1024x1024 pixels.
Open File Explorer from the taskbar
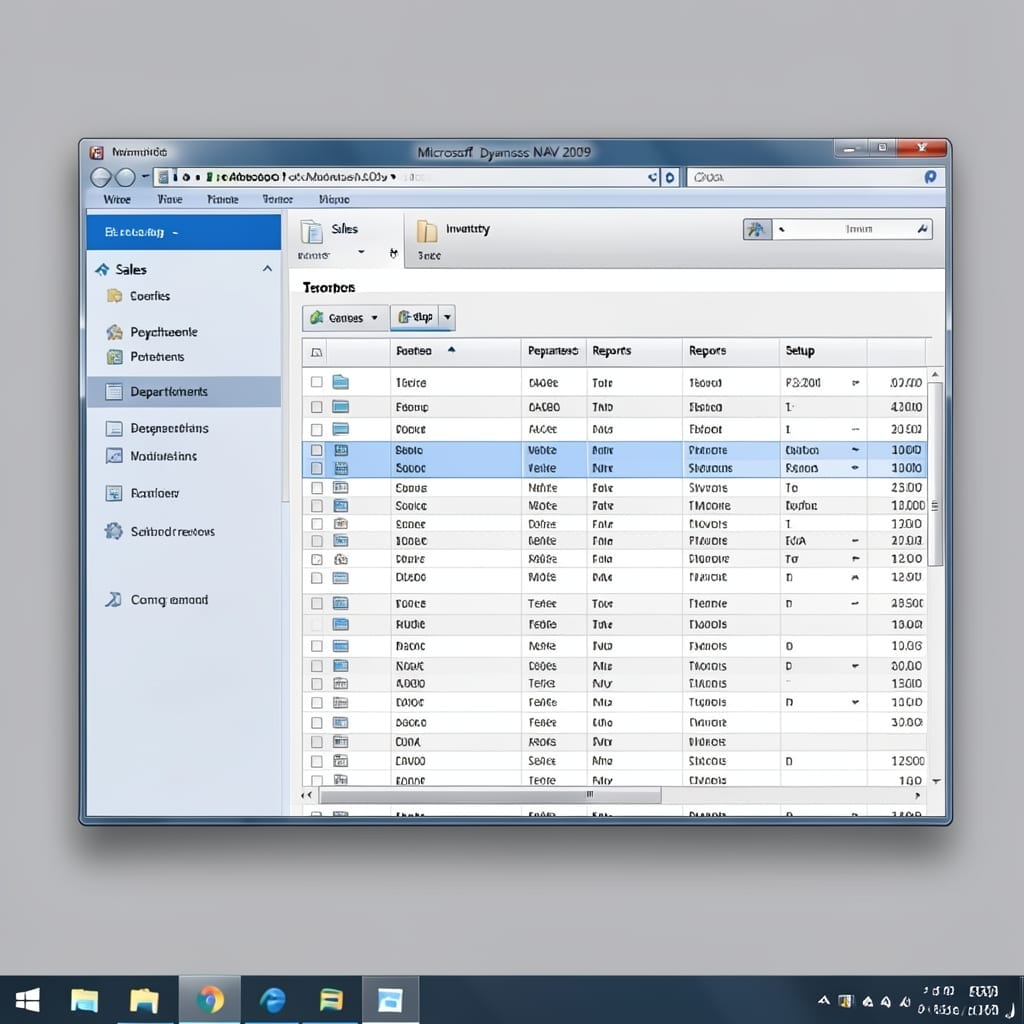(144, 1000)
